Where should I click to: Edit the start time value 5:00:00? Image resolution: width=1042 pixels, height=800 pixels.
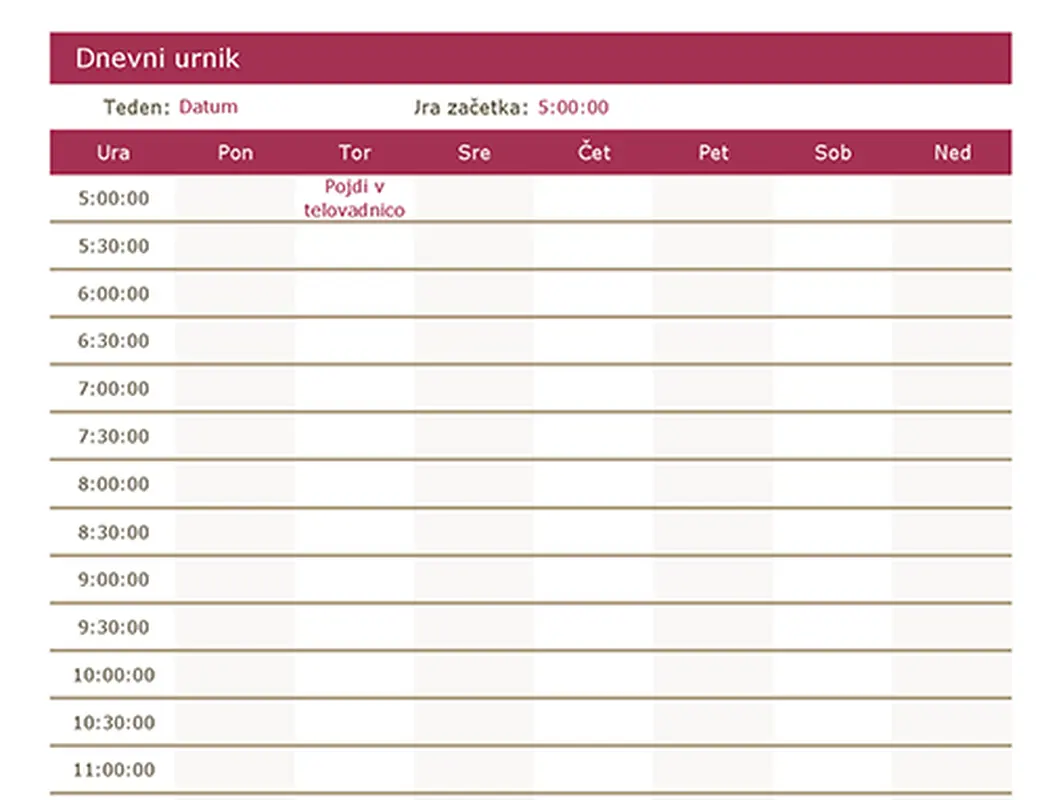pos(573,107)
